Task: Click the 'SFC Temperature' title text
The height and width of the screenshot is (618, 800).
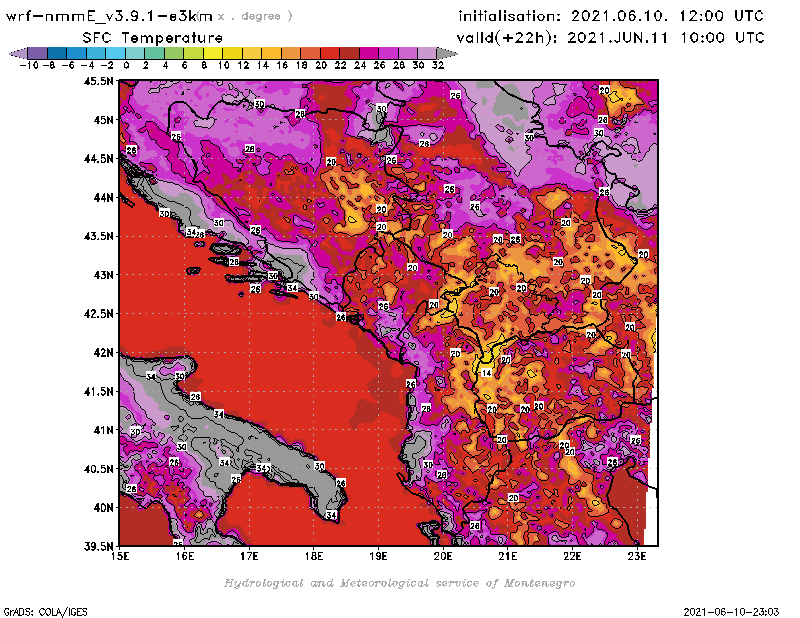Action: (x=153, y=38)
